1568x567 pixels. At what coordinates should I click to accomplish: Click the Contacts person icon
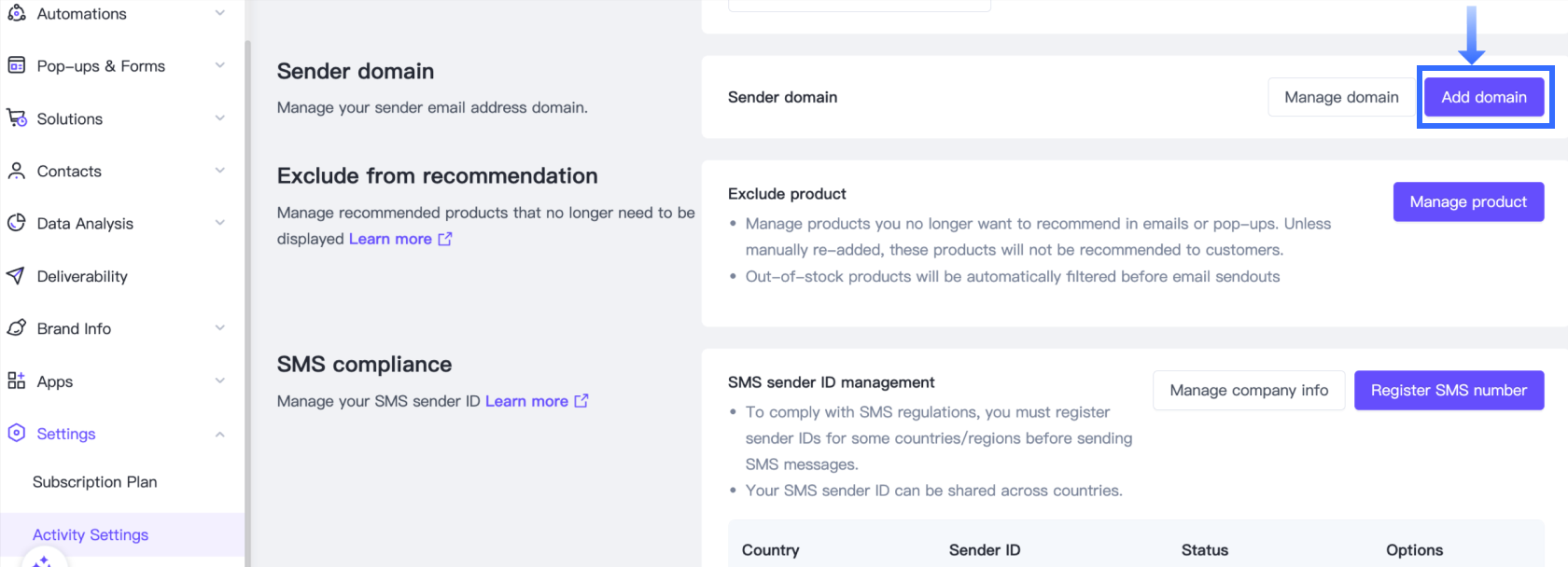coord(16,171)
